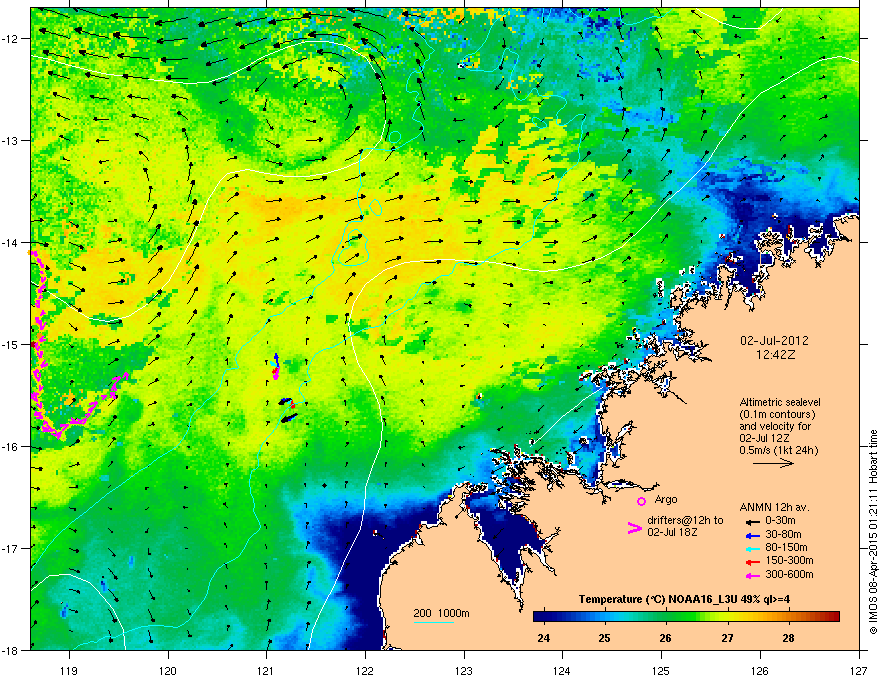Viewport: 880px width, 680px height.
Task: Click the '122' longitude axis label
Action: 365,670
